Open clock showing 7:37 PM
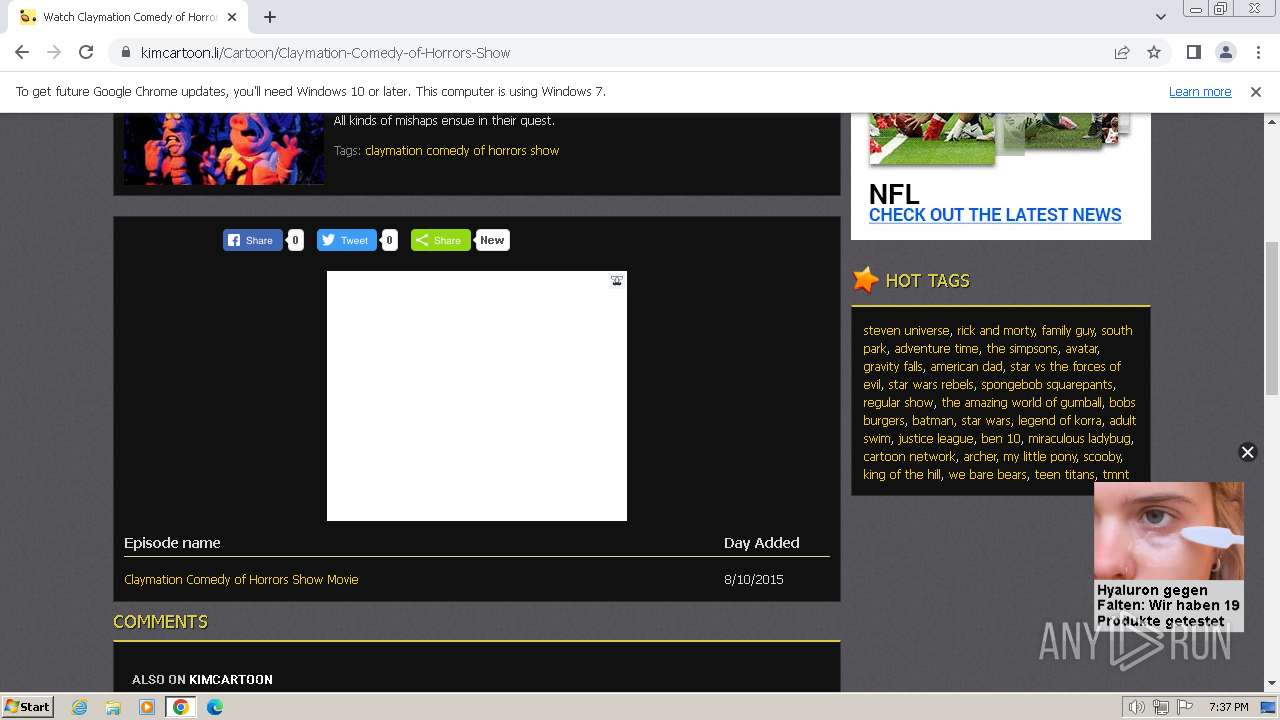The width and height of the screenshot is (1280, 720). [1228, 707]
